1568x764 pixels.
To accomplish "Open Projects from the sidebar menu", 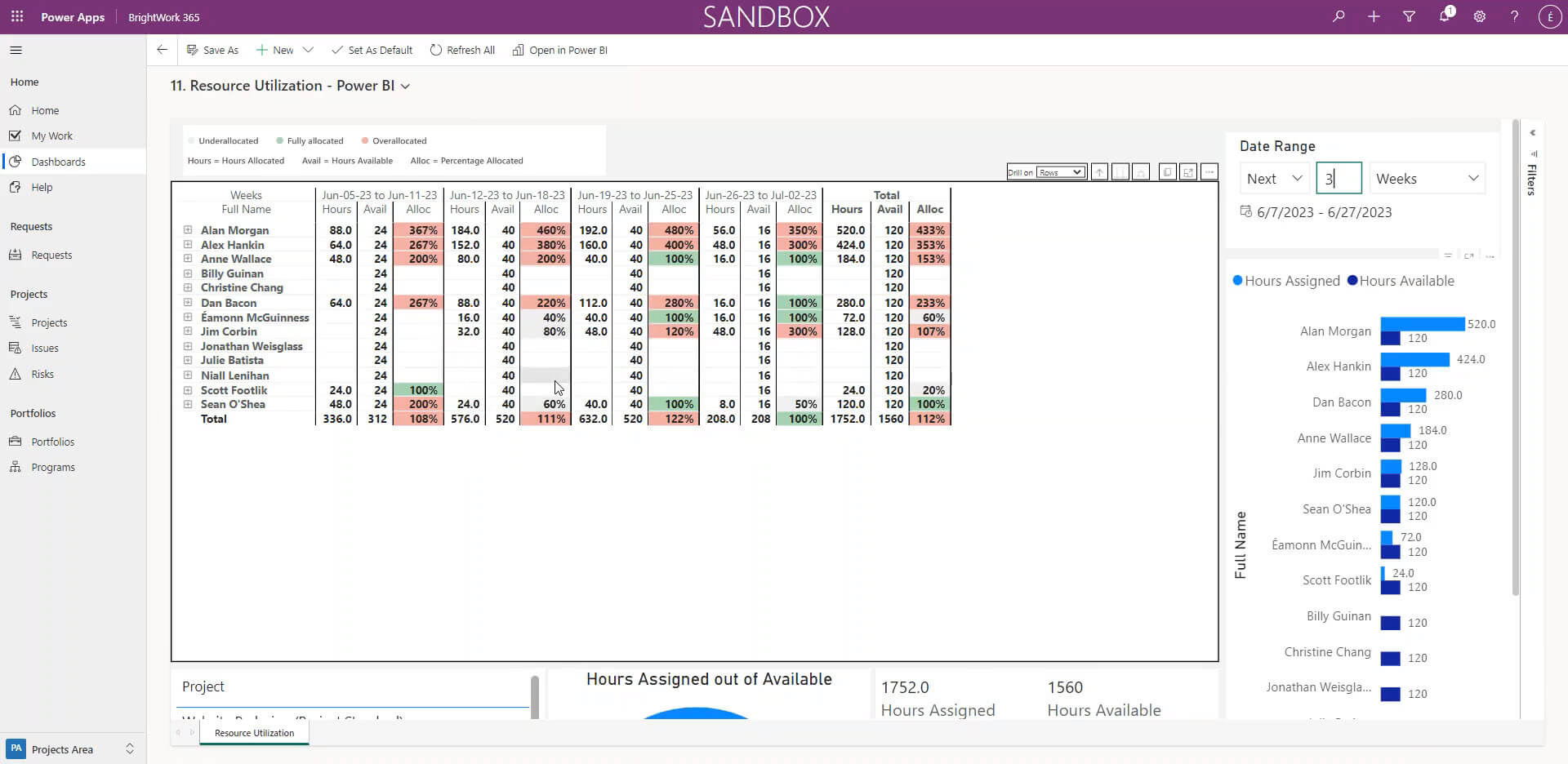I will [49, 322].
